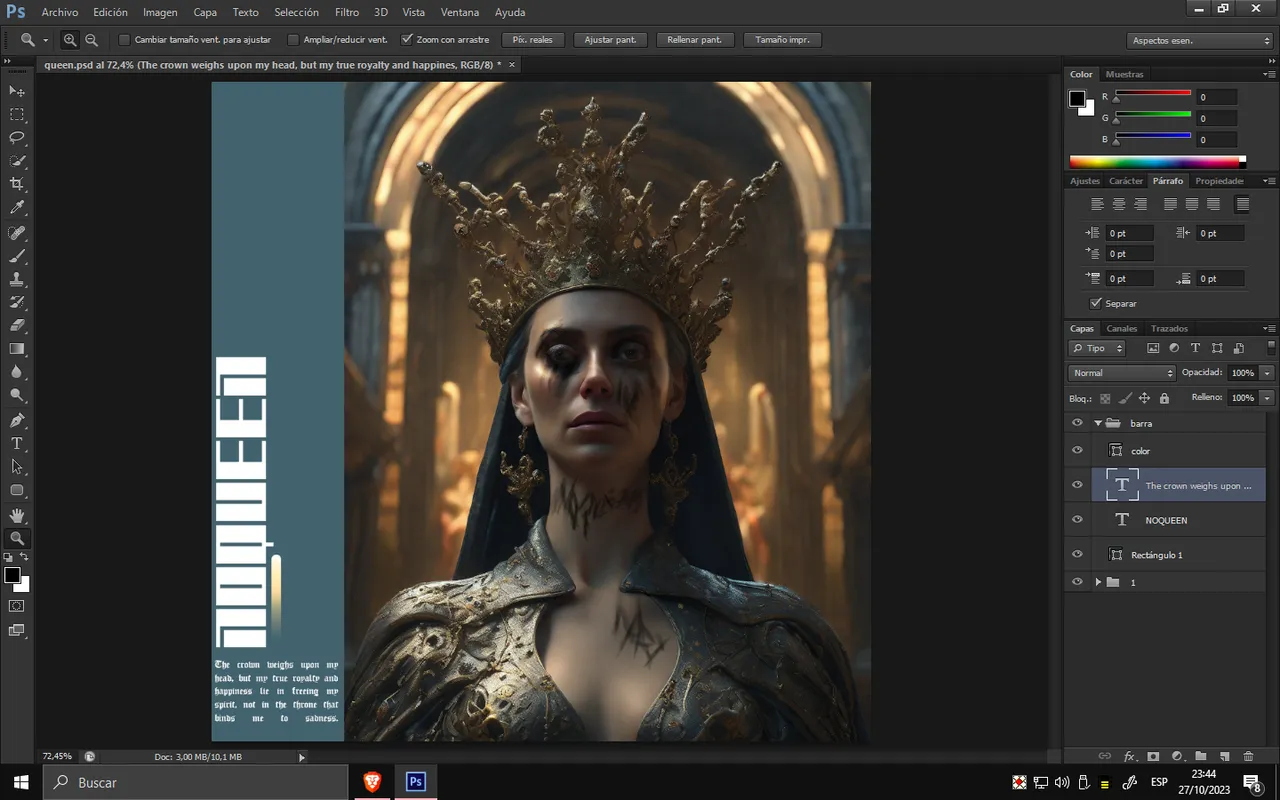Select the Lasso tool

(17, 137)
